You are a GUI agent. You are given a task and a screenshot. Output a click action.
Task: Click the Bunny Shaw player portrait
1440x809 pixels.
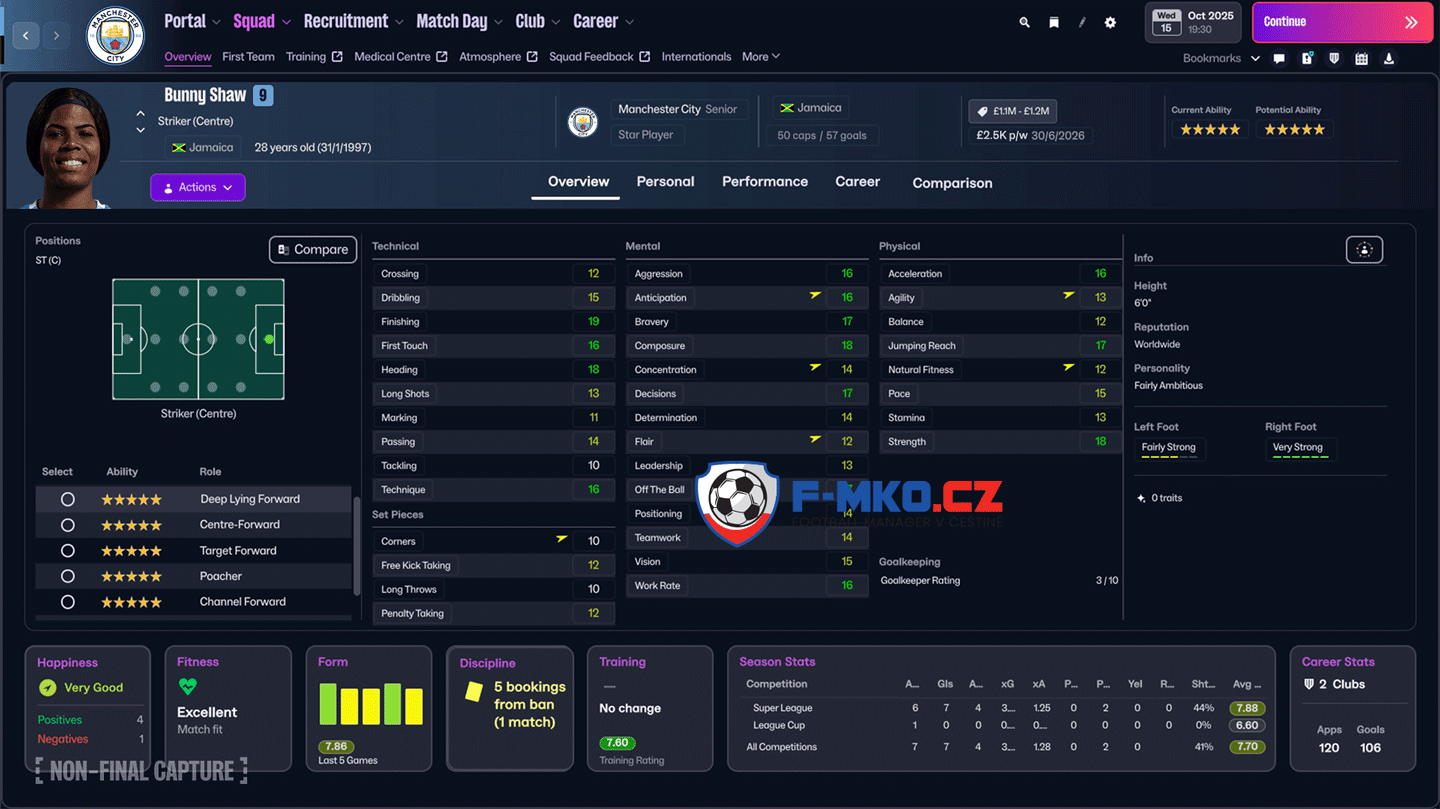pos(68,147)
